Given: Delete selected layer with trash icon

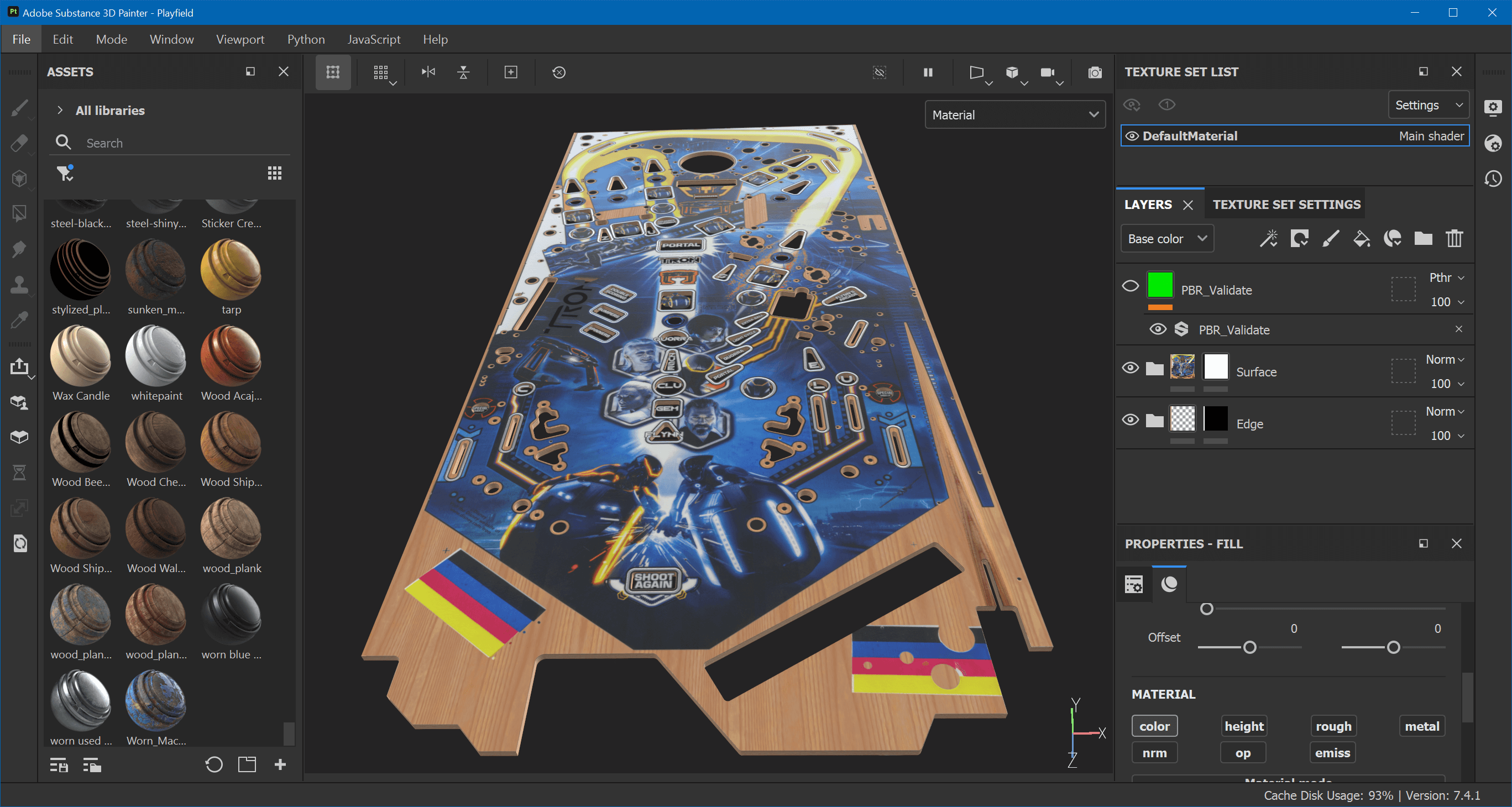Looking at the screenshot, I should 1455,238.
